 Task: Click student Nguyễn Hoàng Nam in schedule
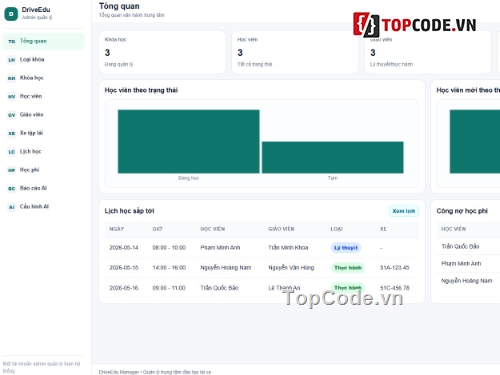(x=226, y=268)
